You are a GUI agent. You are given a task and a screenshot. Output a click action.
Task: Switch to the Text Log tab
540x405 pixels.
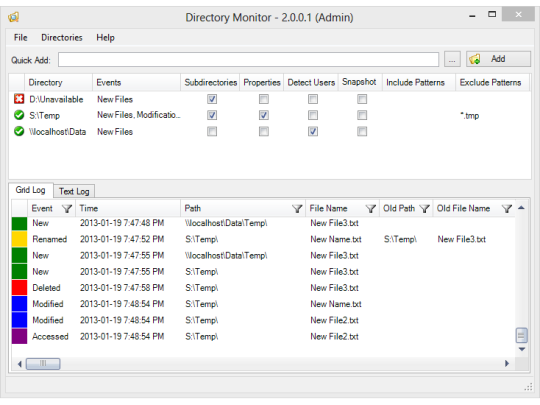click(74, 191)
